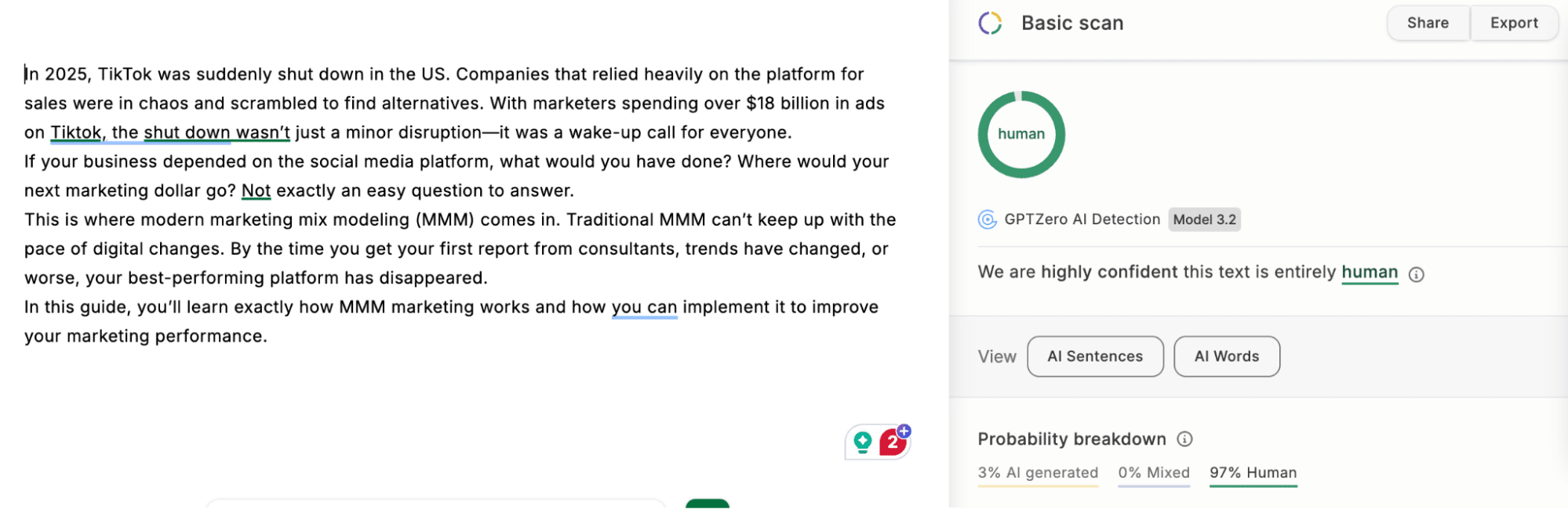Click the Share button
Image resolution: width=1568 pixels, height=509 pixels.
tap(1428, 24)
